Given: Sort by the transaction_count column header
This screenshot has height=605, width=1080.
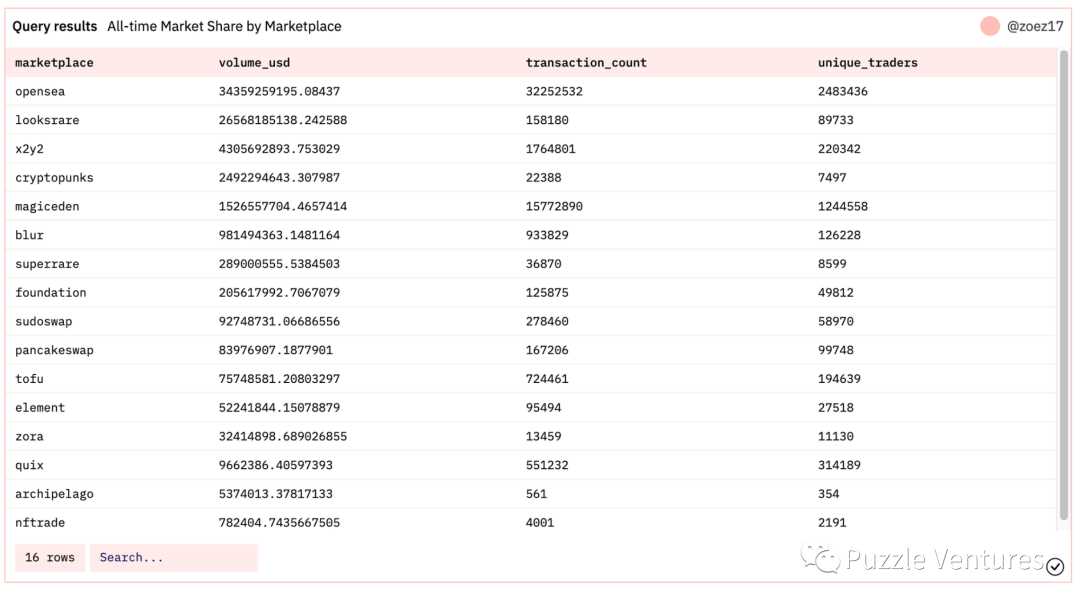Looking at the screenshot, I should (x=586, y=63).
